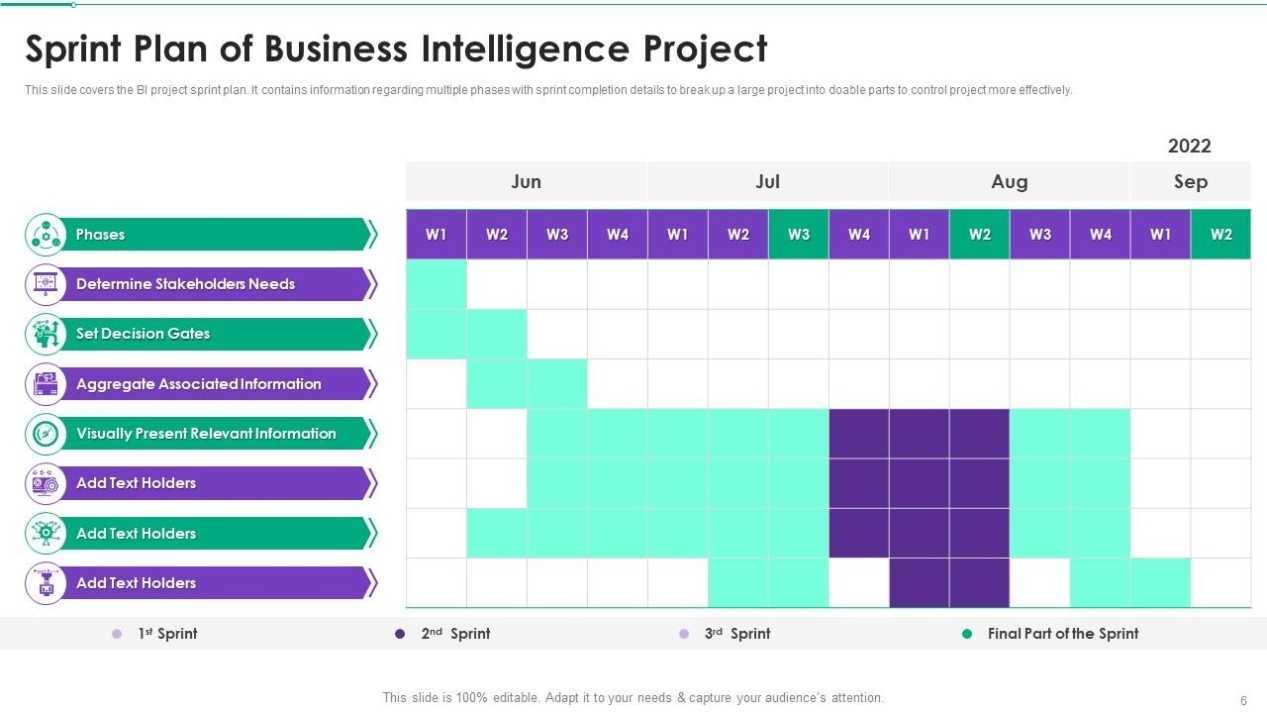Click the Sprint Plan slide title text

[x=396, y=48]
